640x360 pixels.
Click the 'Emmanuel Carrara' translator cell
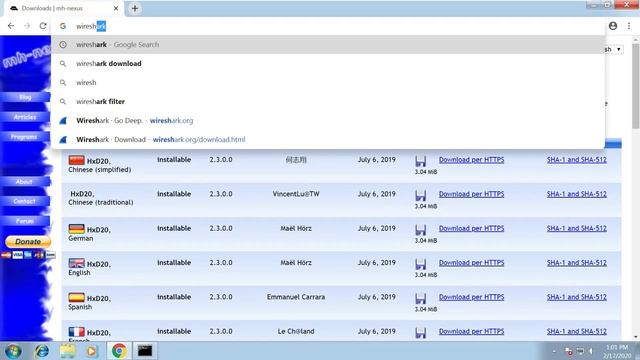296,297
